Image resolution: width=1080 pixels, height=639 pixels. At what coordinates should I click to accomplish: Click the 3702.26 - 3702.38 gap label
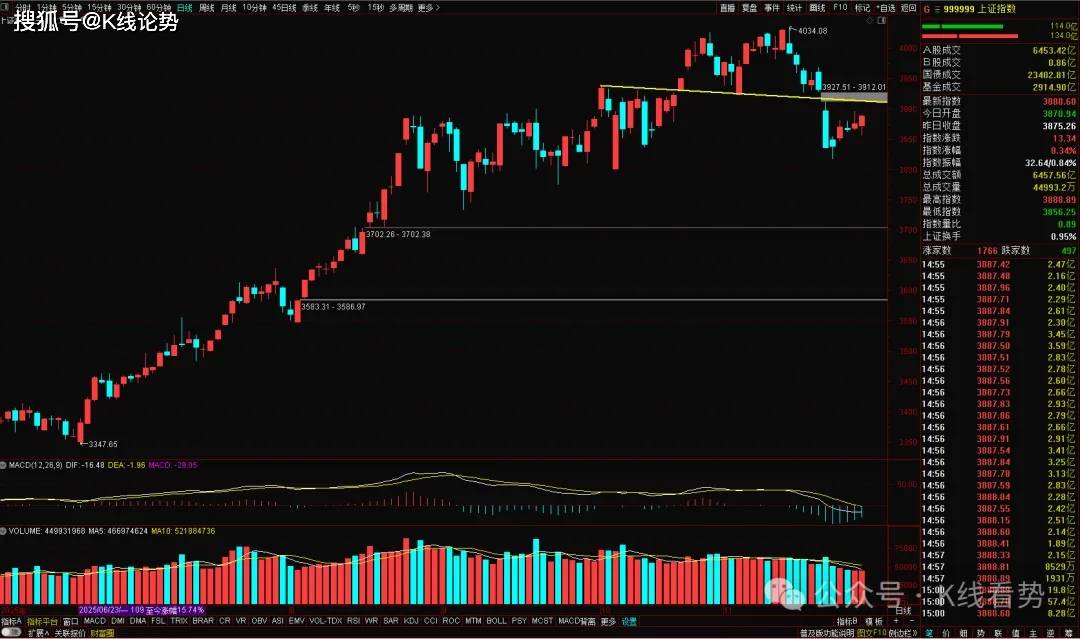398,235
